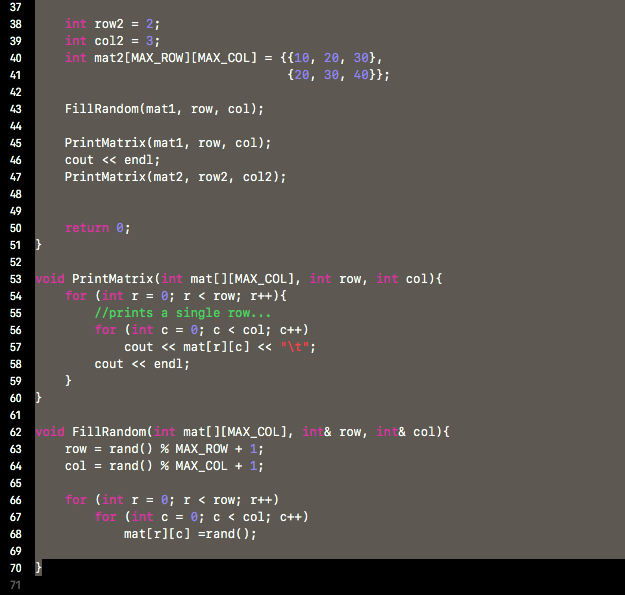Click line number 68 in the gutter
The image size is (625, 595).
(16, 534)
